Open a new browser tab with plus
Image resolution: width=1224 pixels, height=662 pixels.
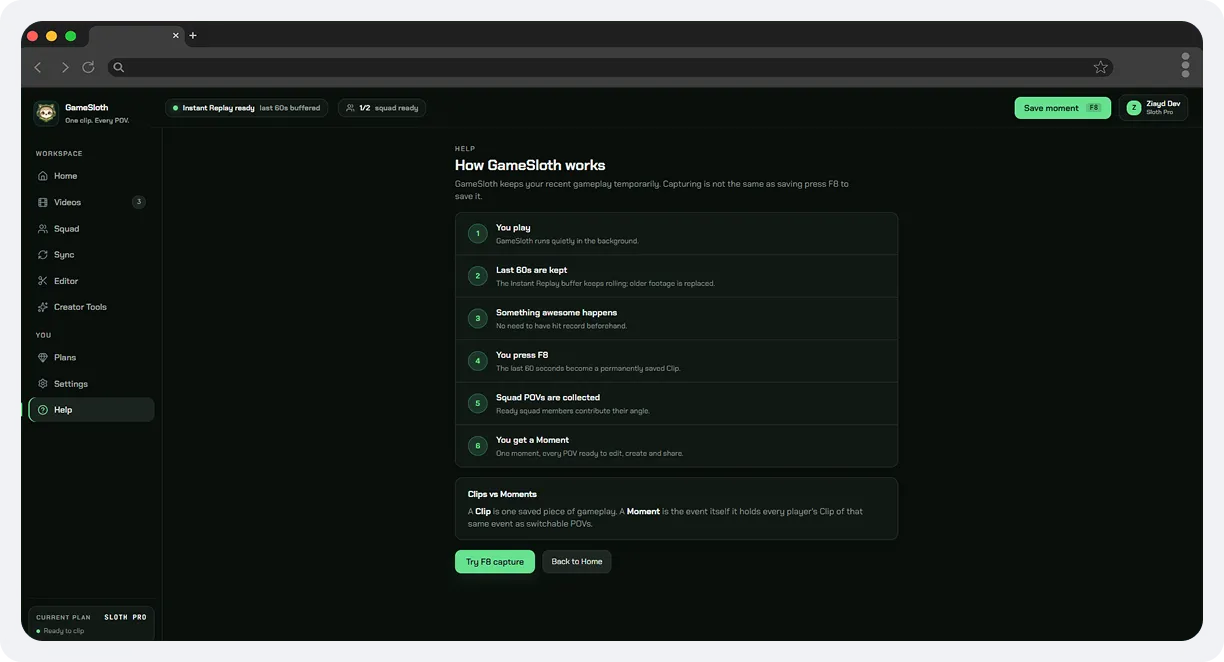pyautogui.click(x=193, y=36)
